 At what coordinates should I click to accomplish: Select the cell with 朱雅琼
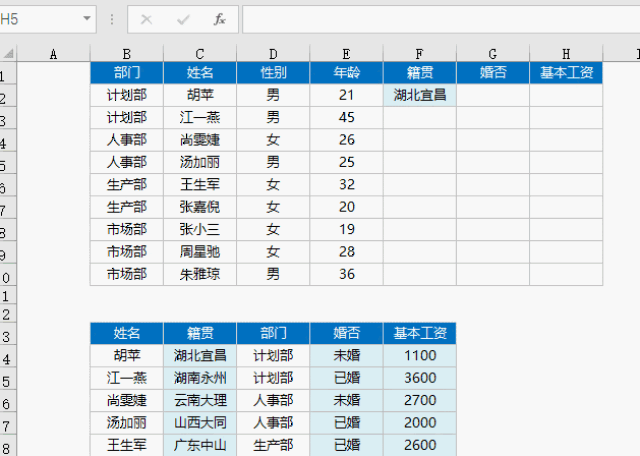point(200,274)
